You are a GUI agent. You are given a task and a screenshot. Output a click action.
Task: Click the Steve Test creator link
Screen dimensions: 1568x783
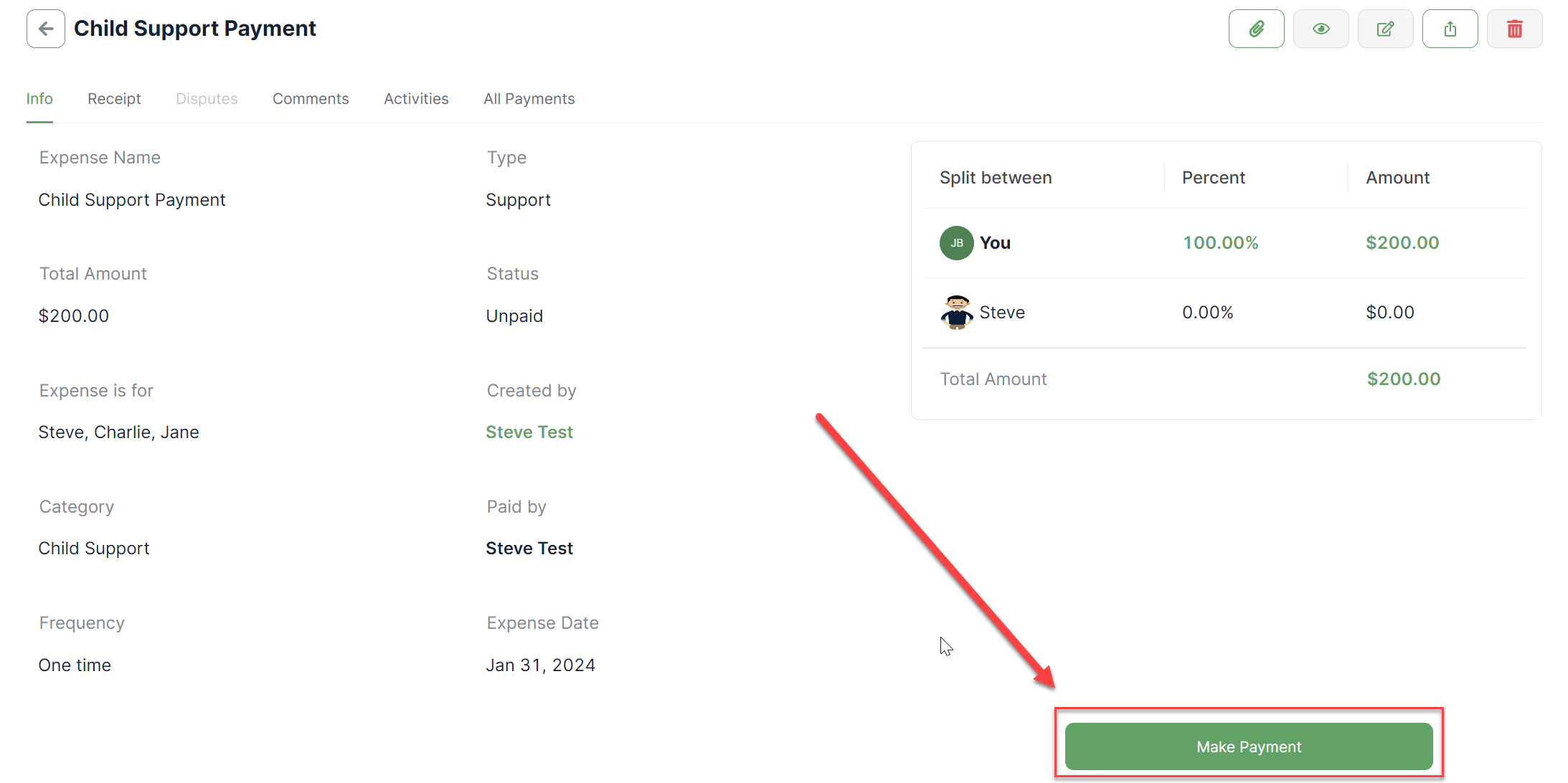(x=529, y=432)
